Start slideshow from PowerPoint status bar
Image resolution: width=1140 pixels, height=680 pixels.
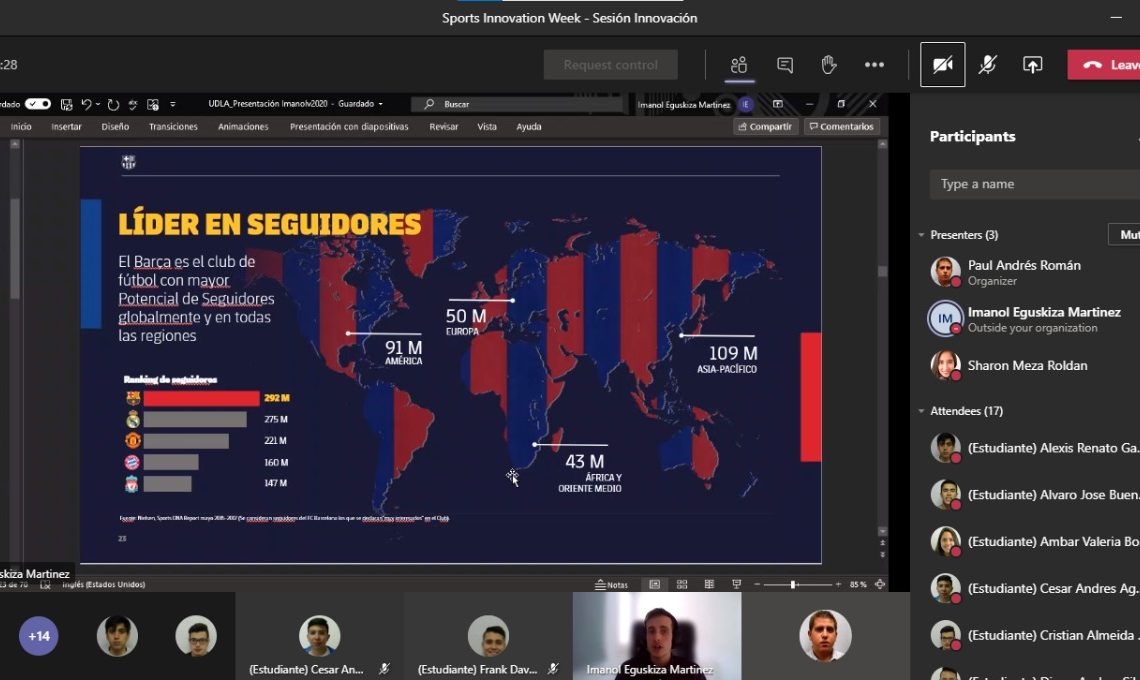coord(737,584)
